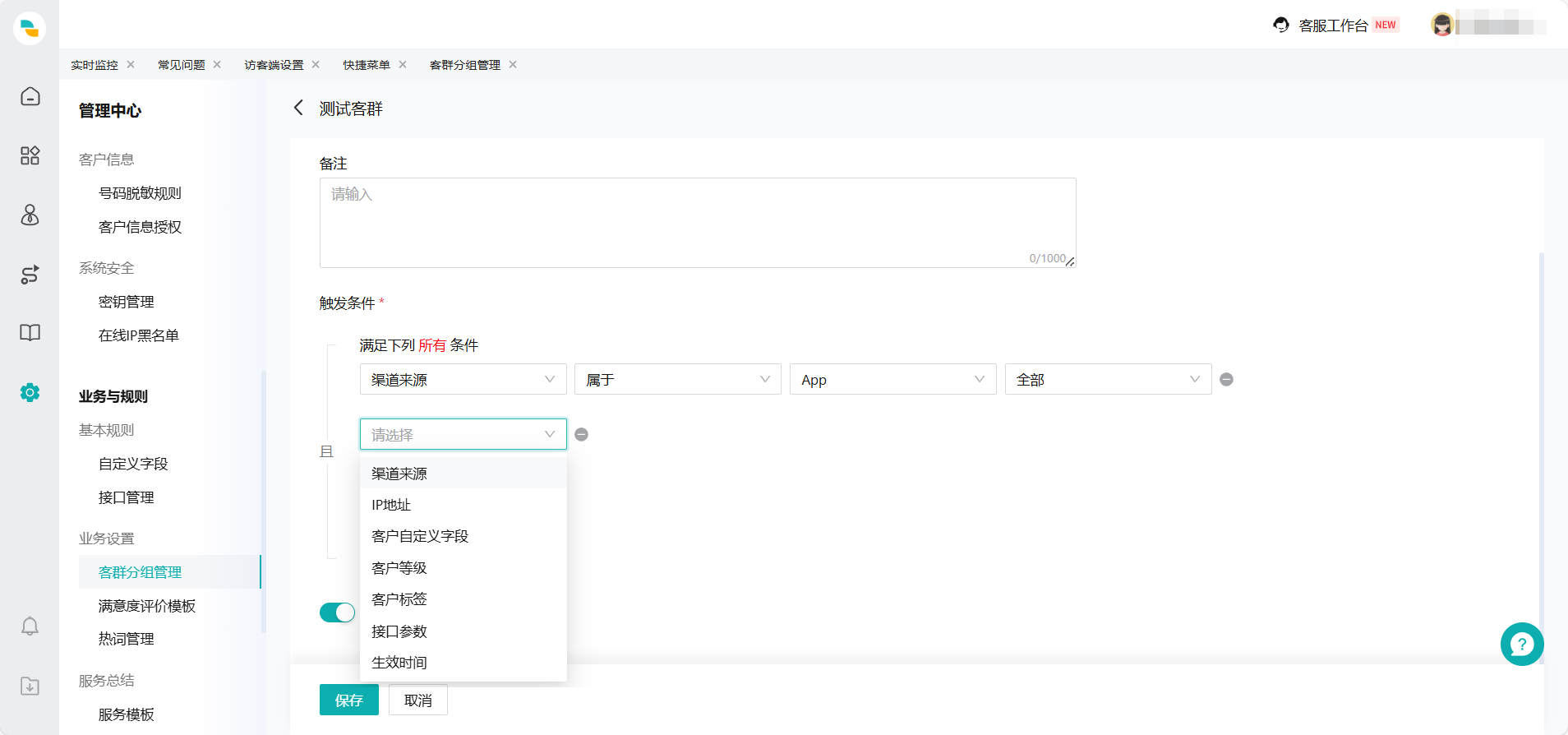1568x735 pixels.
Task: Click the back arrow beside 测试客群
Action: pos(298,108)
